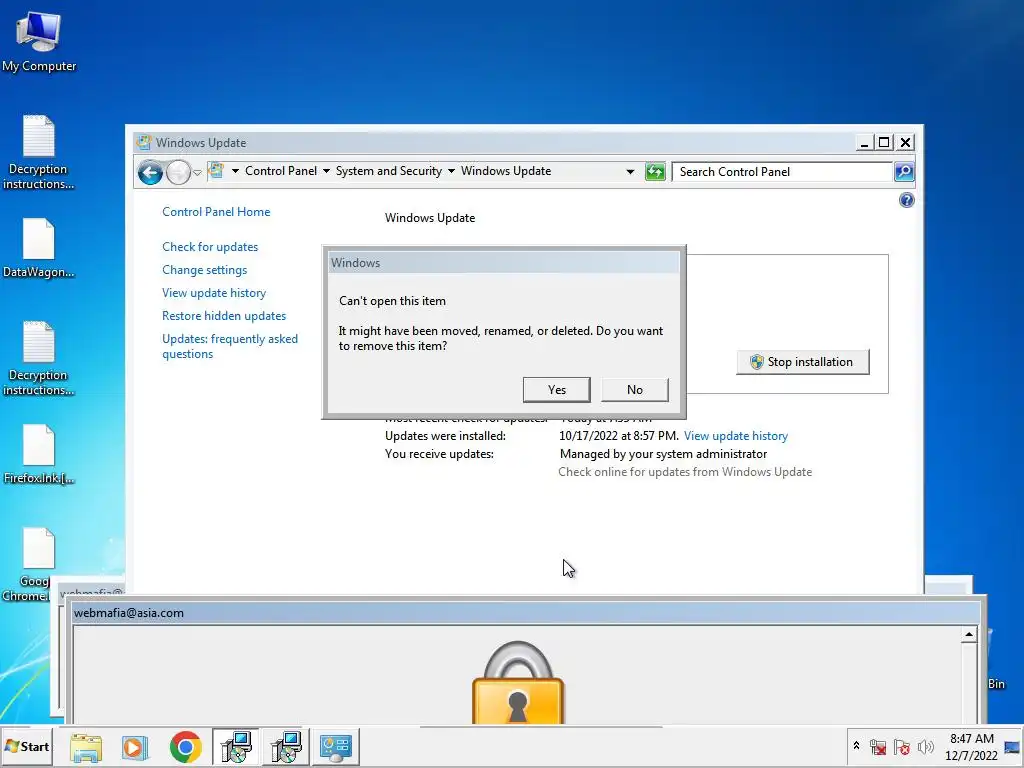1024x768 pixels.
Task: Expand the dropdown arrow before Control Panel
Action: 235,171
